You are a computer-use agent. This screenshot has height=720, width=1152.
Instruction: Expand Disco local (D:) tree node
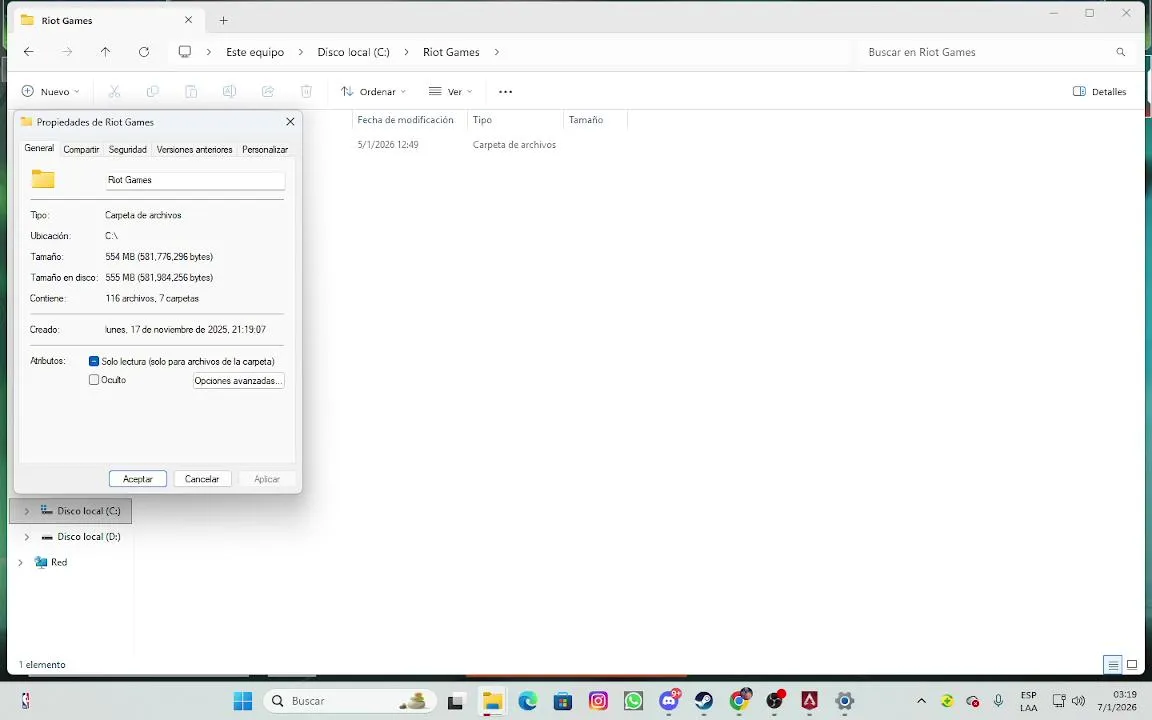pos(26,537)
